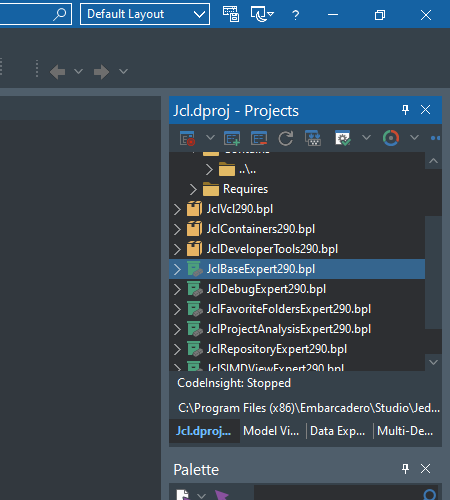Screen dimensions: 450x500
Task: Click the search magnifier icon in title bar
Action: (60, 14)
